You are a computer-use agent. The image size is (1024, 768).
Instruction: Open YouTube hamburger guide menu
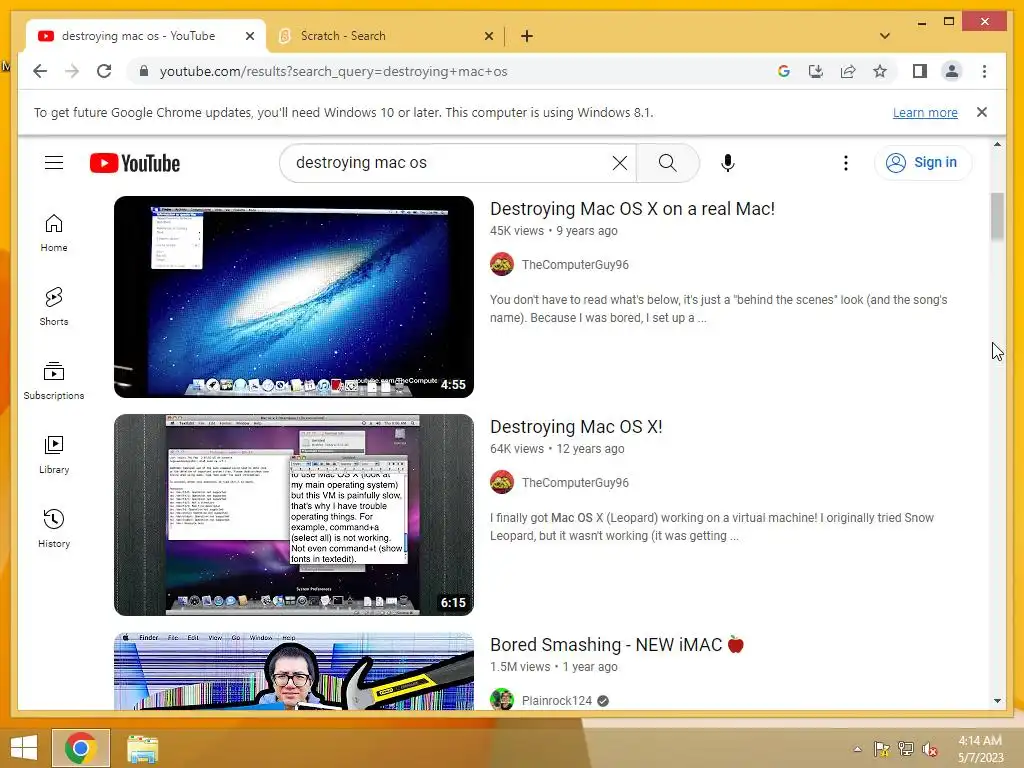click(x=54, y=163)
